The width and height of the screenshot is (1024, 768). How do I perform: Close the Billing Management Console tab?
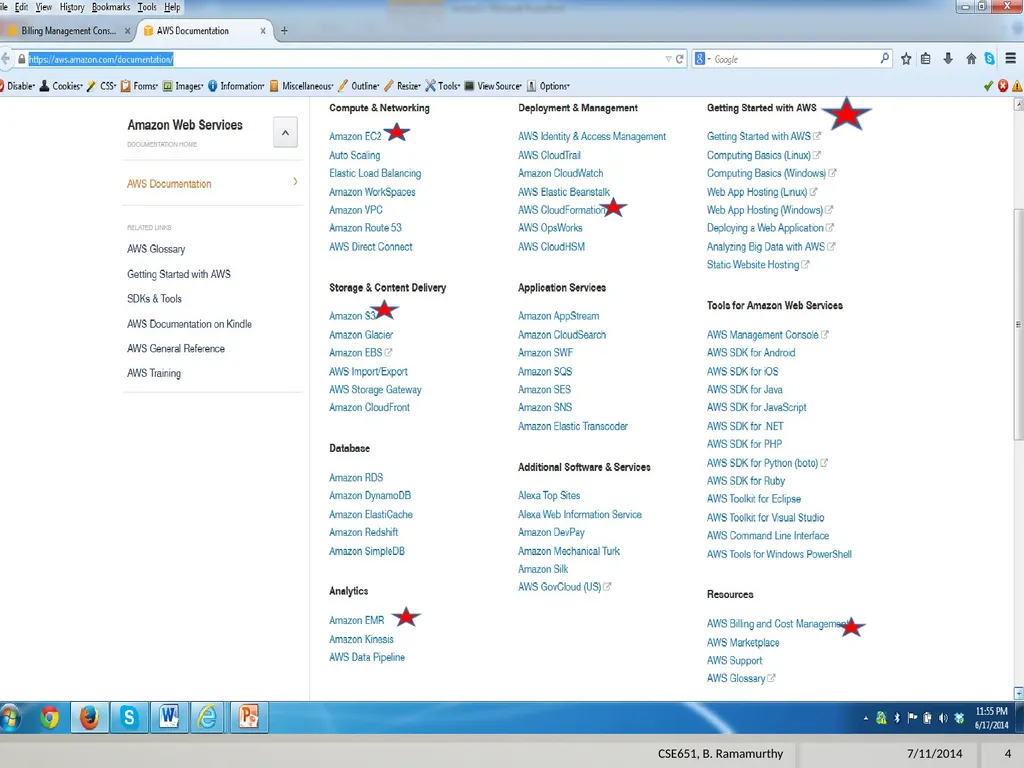(x=127, y=31)
